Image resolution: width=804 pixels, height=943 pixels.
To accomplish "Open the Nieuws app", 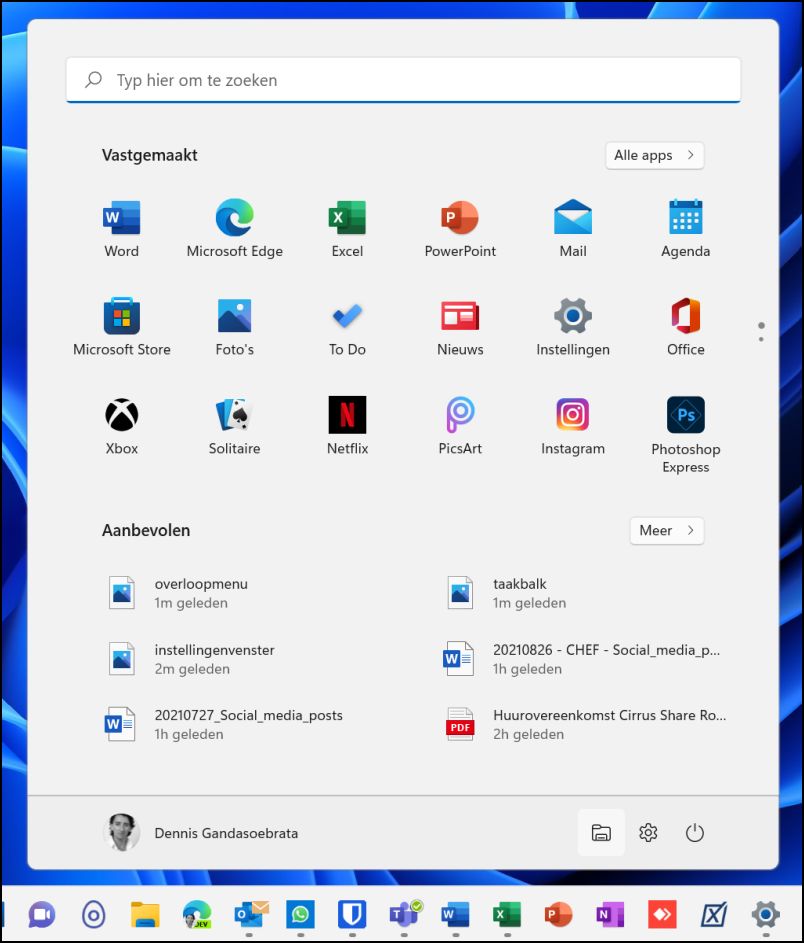I will click(460, 328).
